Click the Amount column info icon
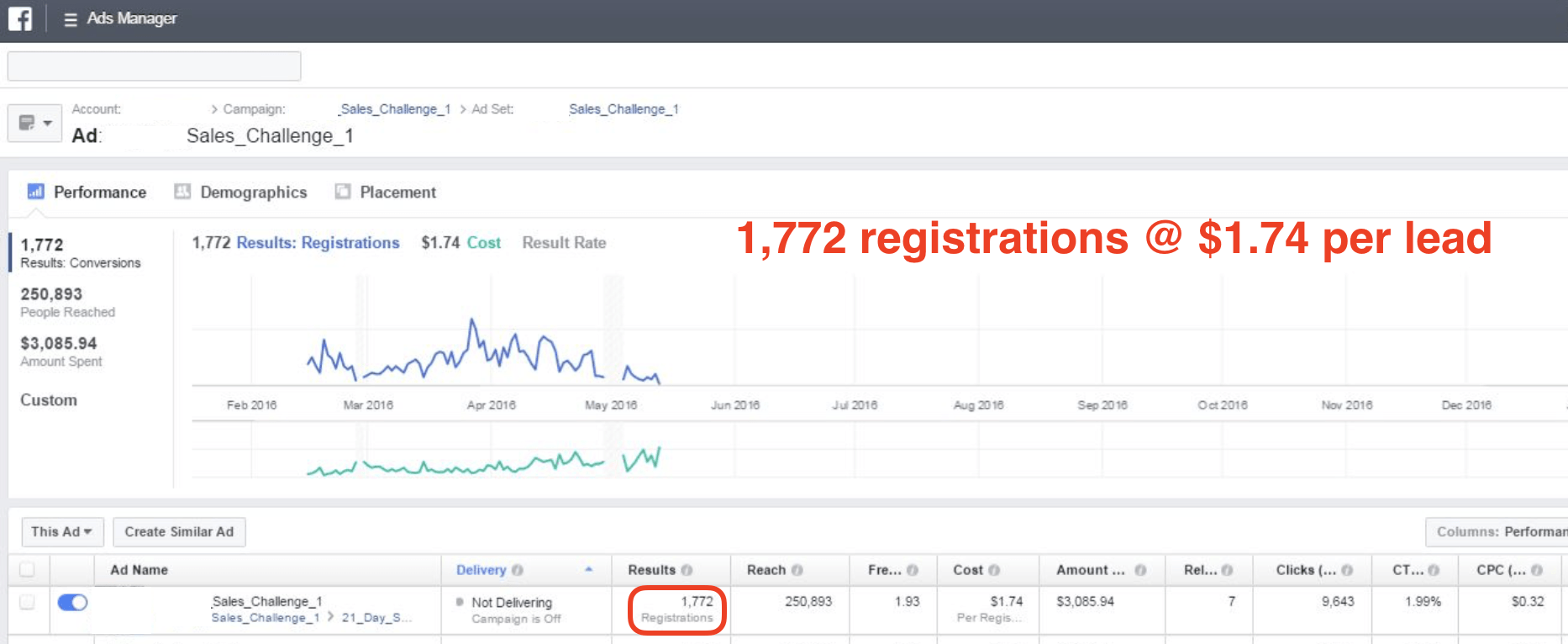The image size is (1568, 644). (x=1140, y=570)
